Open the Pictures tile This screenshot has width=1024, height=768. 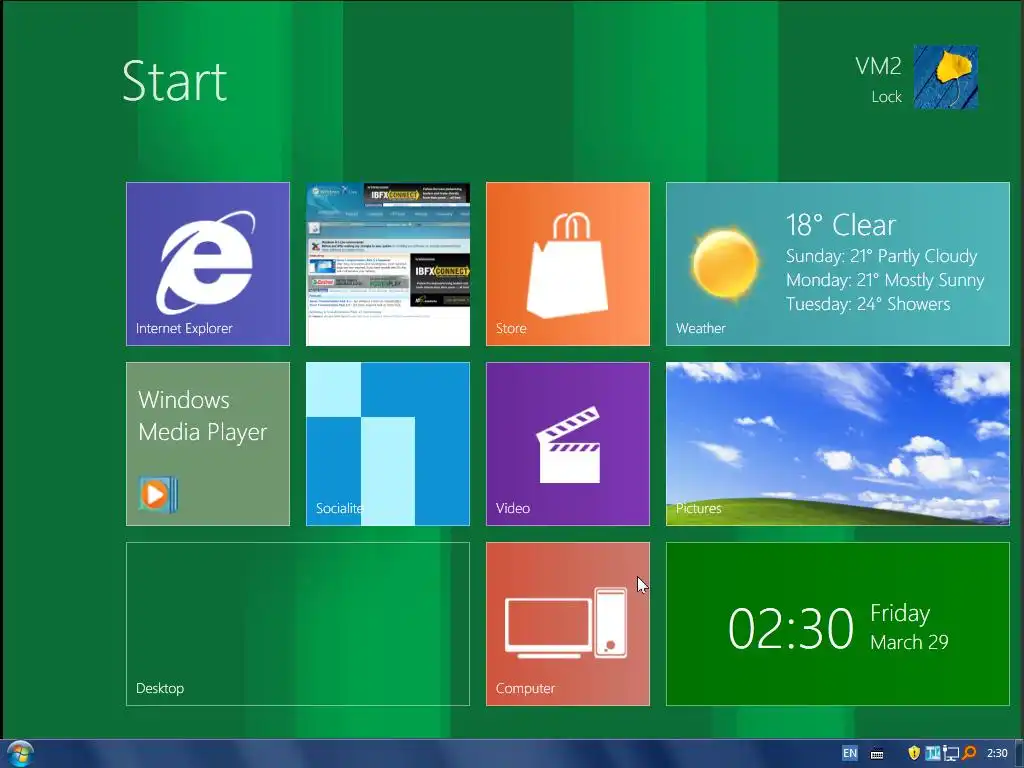click(x=838, y=444)
